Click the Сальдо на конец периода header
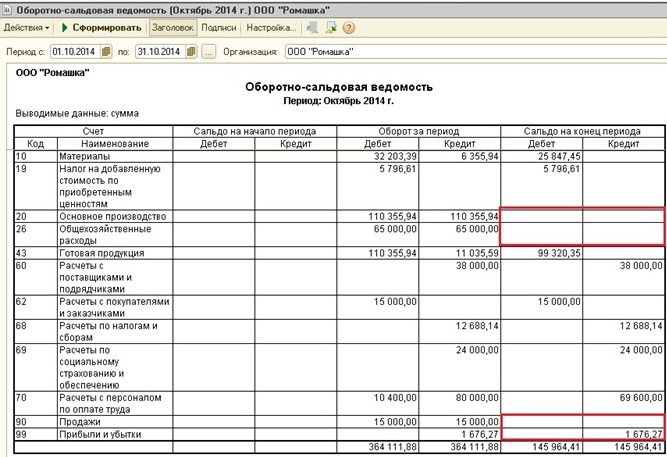Image resolution: width=667 pixels, height=457 pixels. coord(582,131)
